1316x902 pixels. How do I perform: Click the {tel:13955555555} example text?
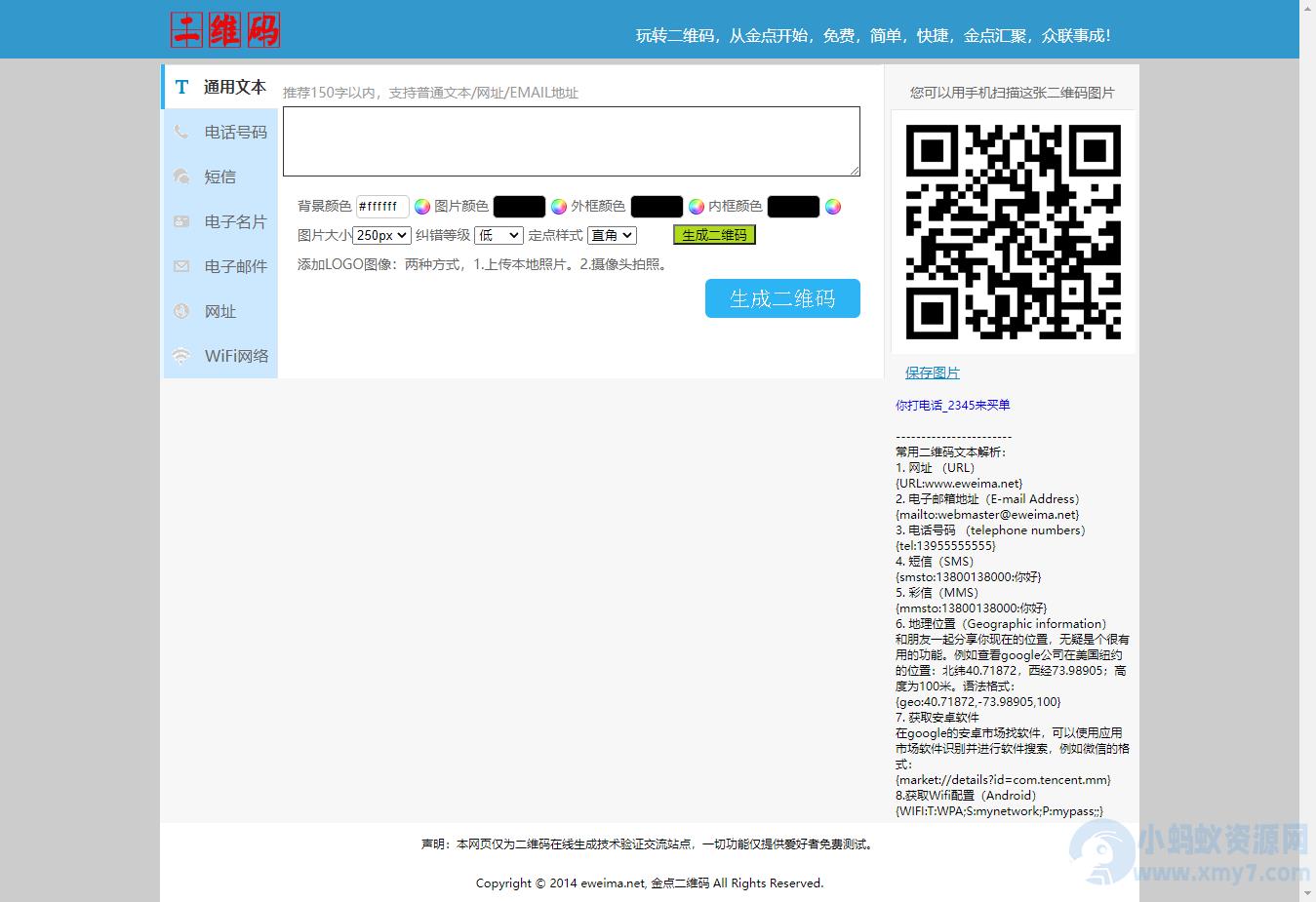click(x=945, y=545)
